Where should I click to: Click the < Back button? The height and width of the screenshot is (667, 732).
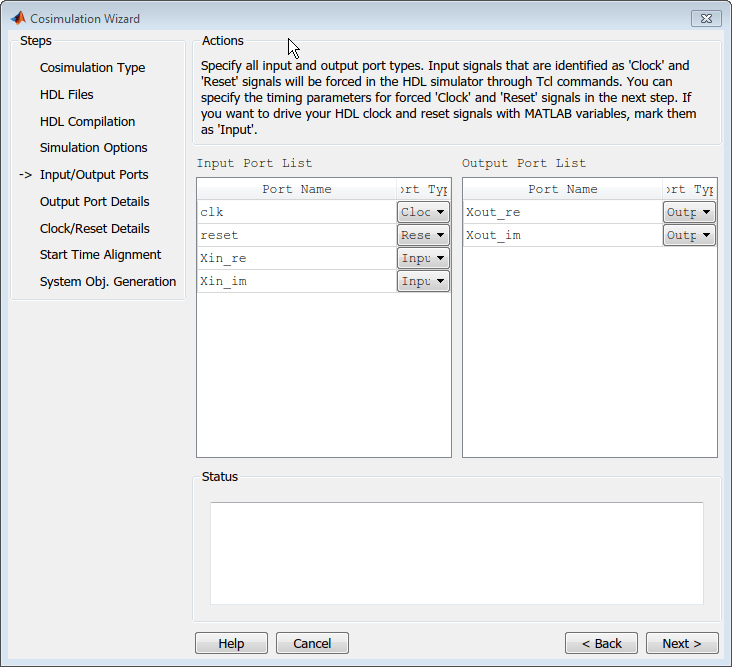coord(601,643)
